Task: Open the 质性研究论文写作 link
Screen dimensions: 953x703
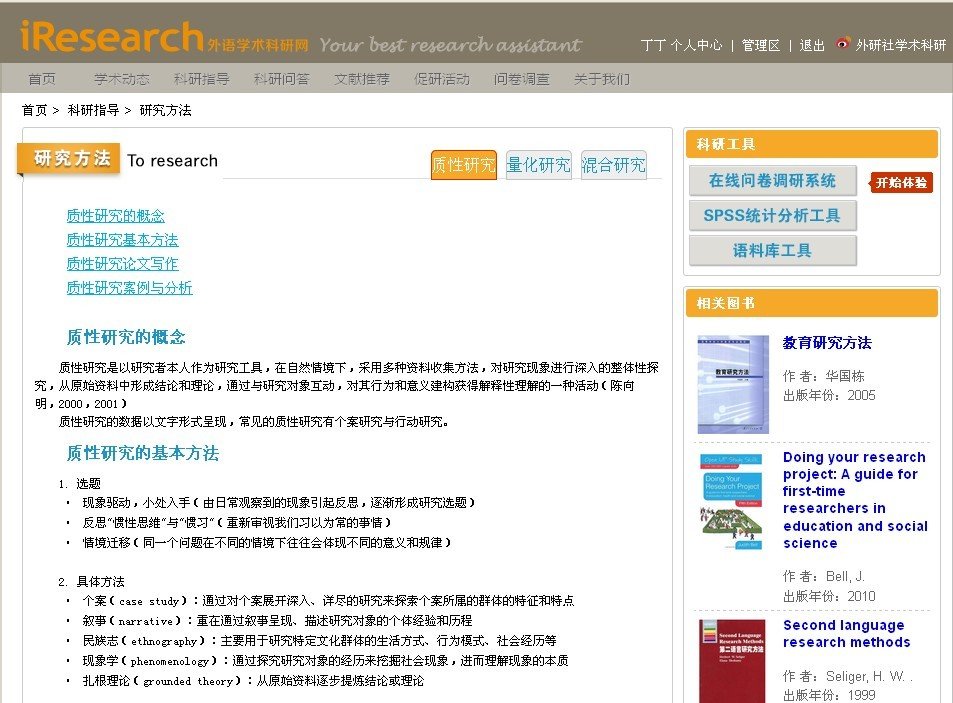Action: [122, 264]
